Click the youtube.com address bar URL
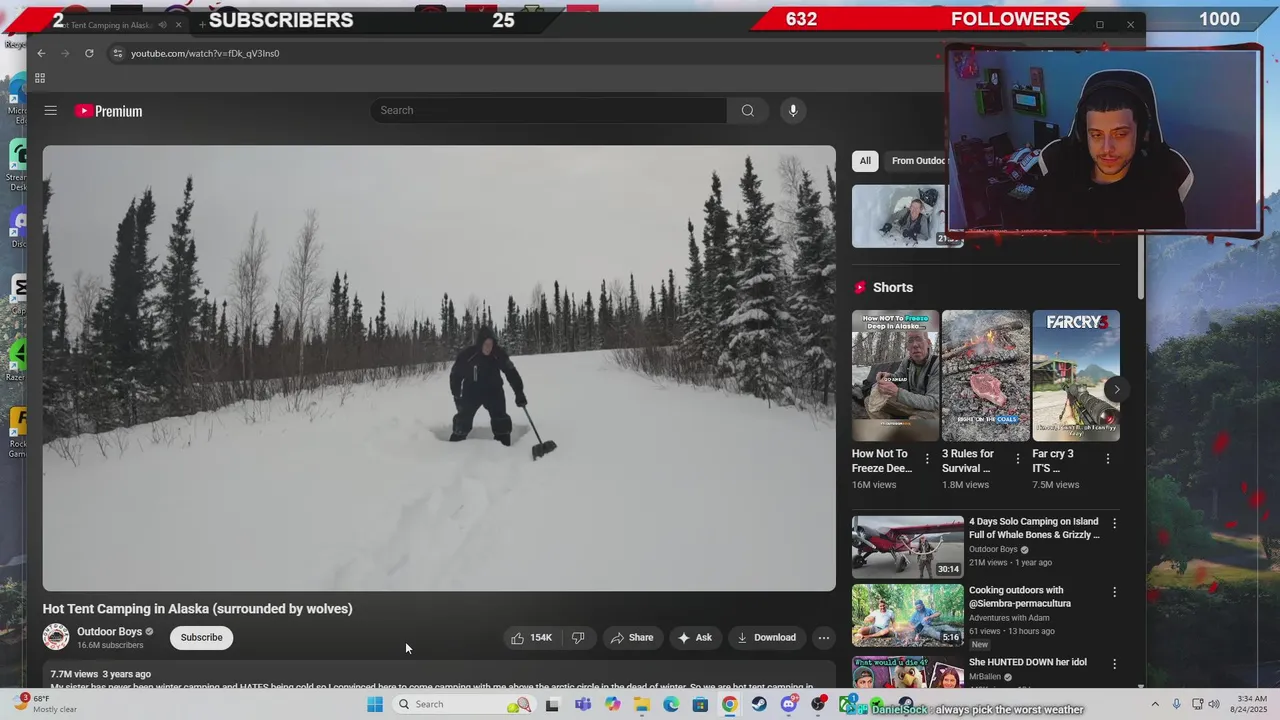The height and width of the screenshot is (720, 1280). (205, 53)
